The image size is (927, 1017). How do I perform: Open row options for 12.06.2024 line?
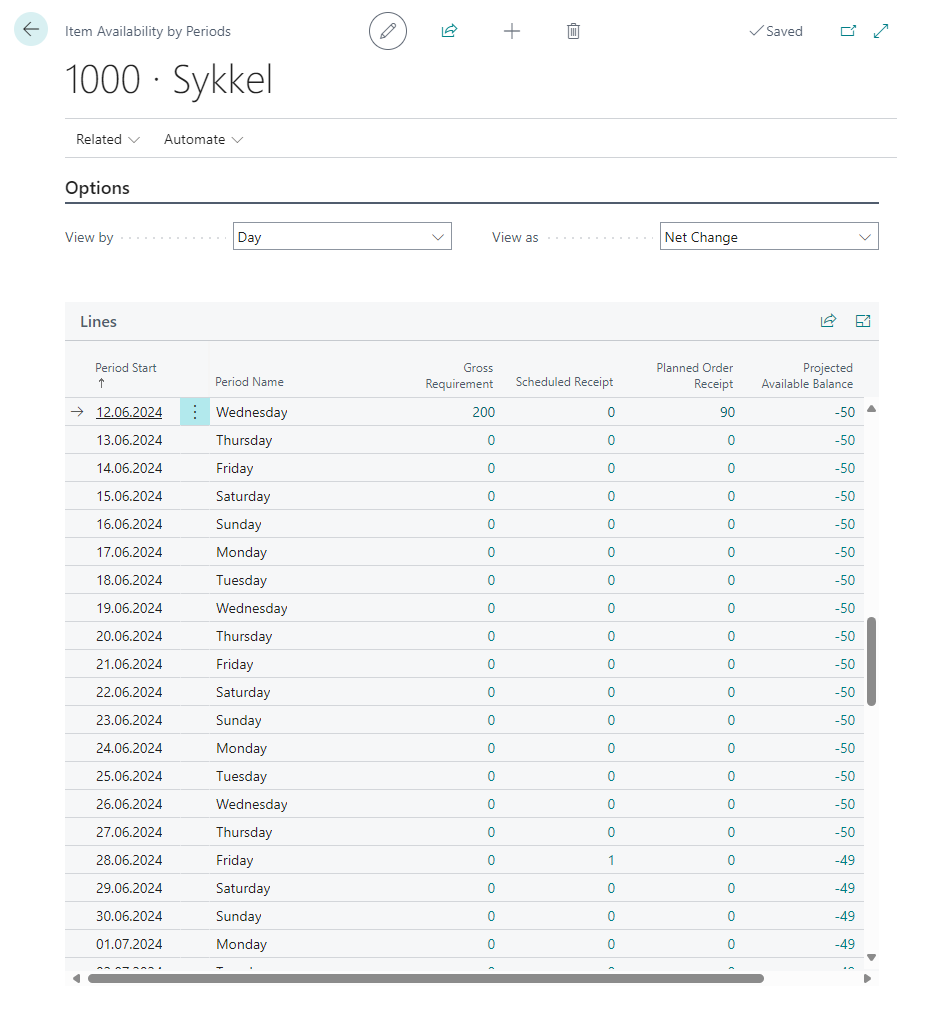click(x=194, y=412)
